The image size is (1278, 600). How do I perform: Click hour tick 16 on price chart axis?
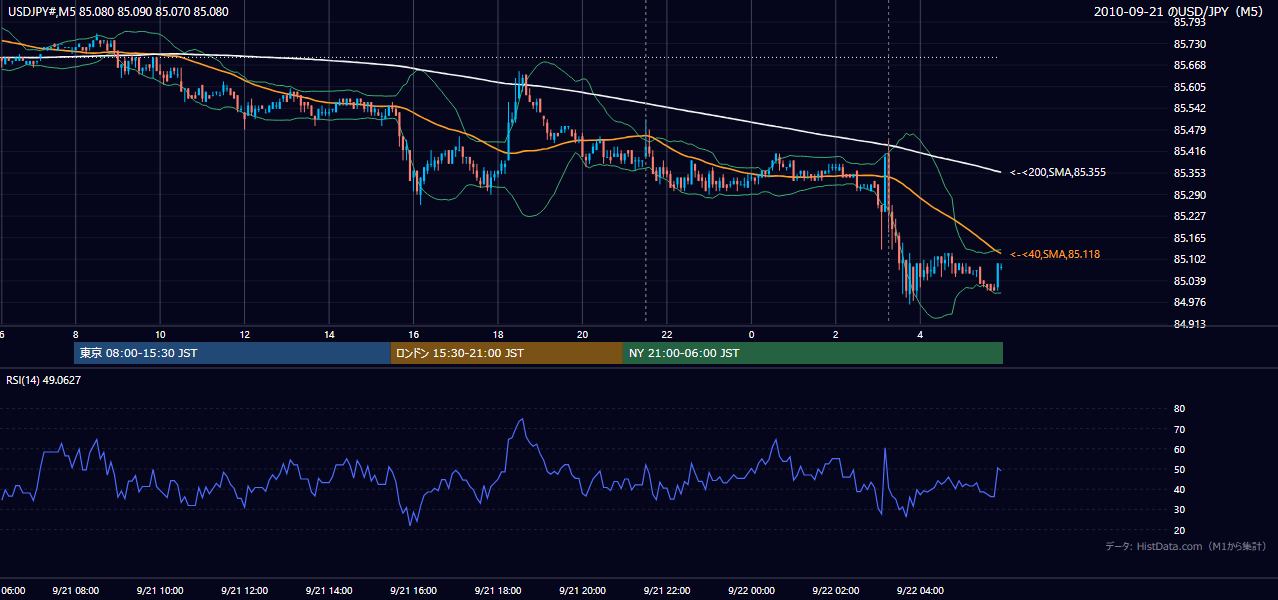coord(413,334)
